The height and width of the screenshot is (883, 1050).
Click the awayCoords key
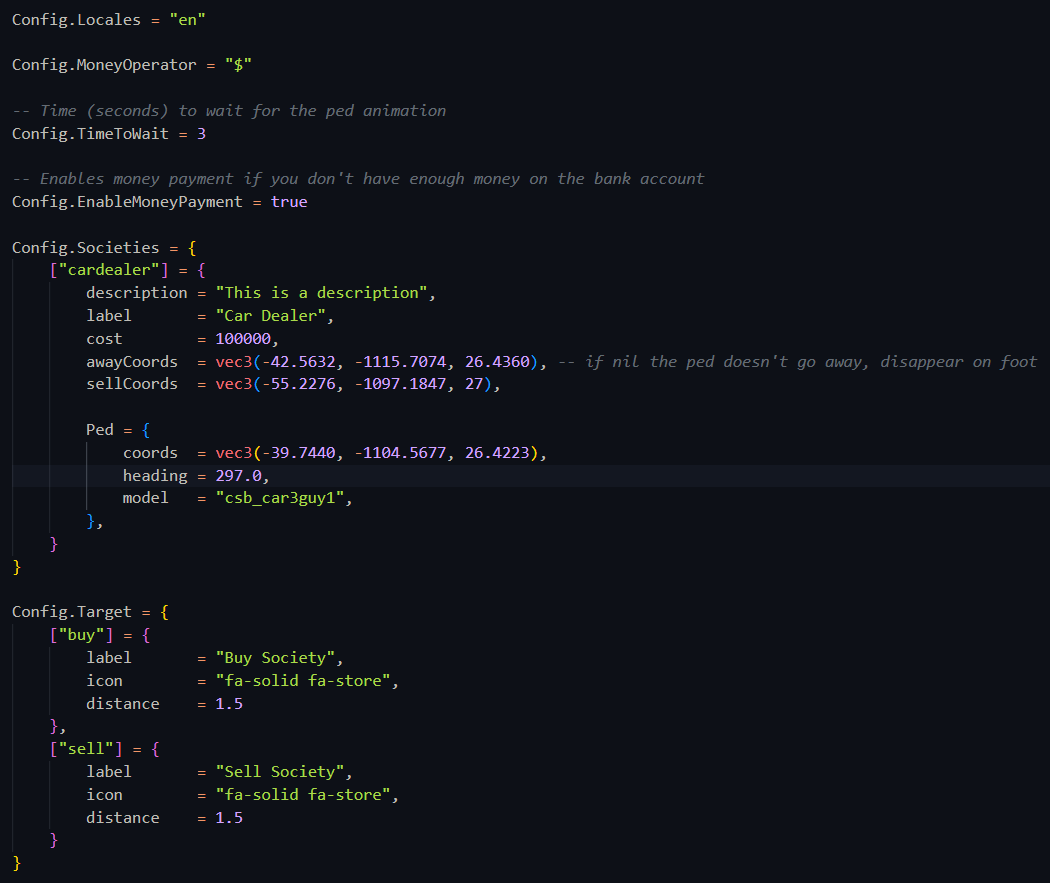(132, 362)
